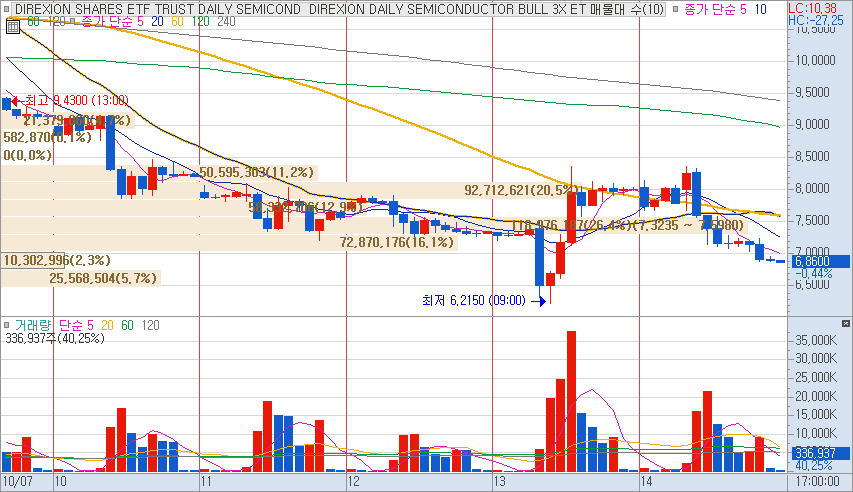This screenshot has height=492, width=853.
Task: Click the -0.44% change value
Action: point(813,273)
